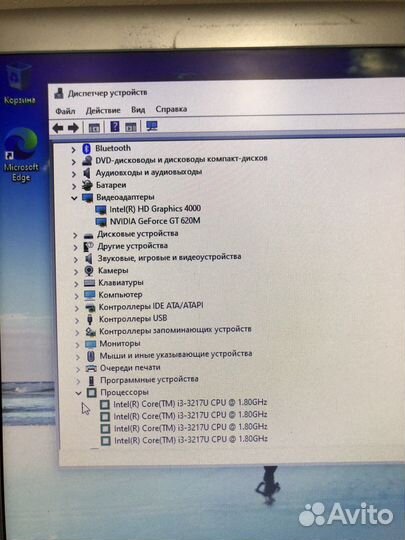This screenshot has height=540, width=405.
Task: Open the Действие menu
Action: click(103, 110)
